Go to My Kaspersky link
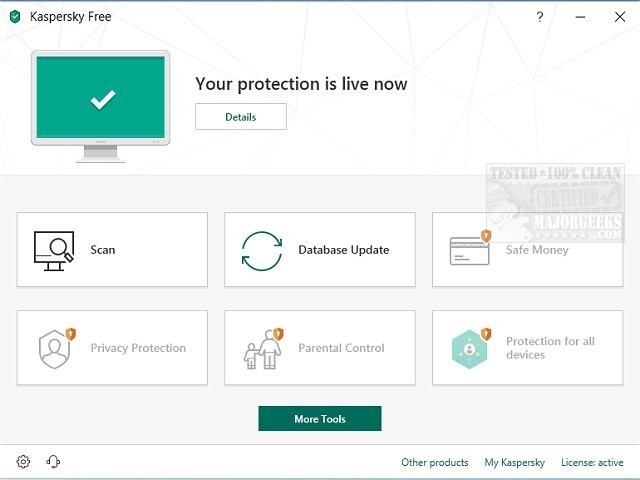 pyautogui.click(x=514, y=463)
